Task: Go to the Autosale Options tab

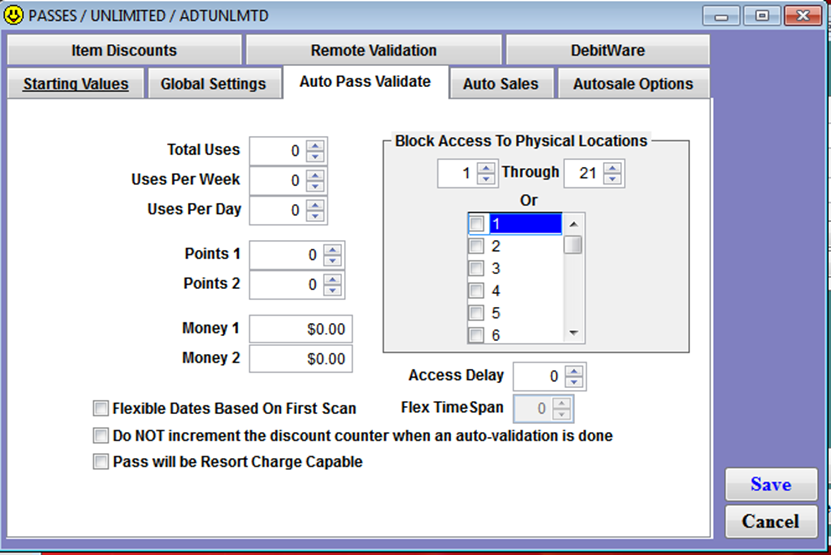Action: [633, 84]
